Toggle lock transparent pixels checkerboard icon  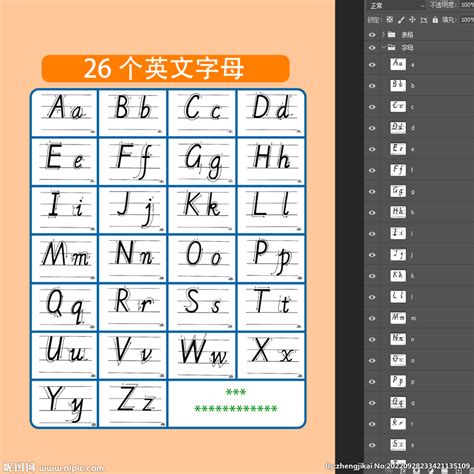pyautogui.click(x=390, y=20)
